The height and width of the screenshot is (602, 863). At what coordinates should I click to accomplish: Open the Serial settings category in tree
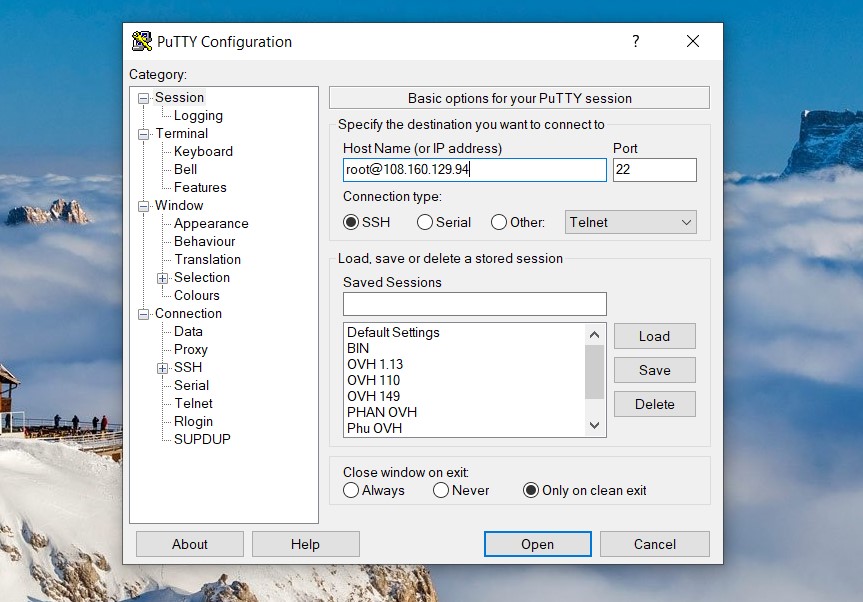[x=192, y=385]
